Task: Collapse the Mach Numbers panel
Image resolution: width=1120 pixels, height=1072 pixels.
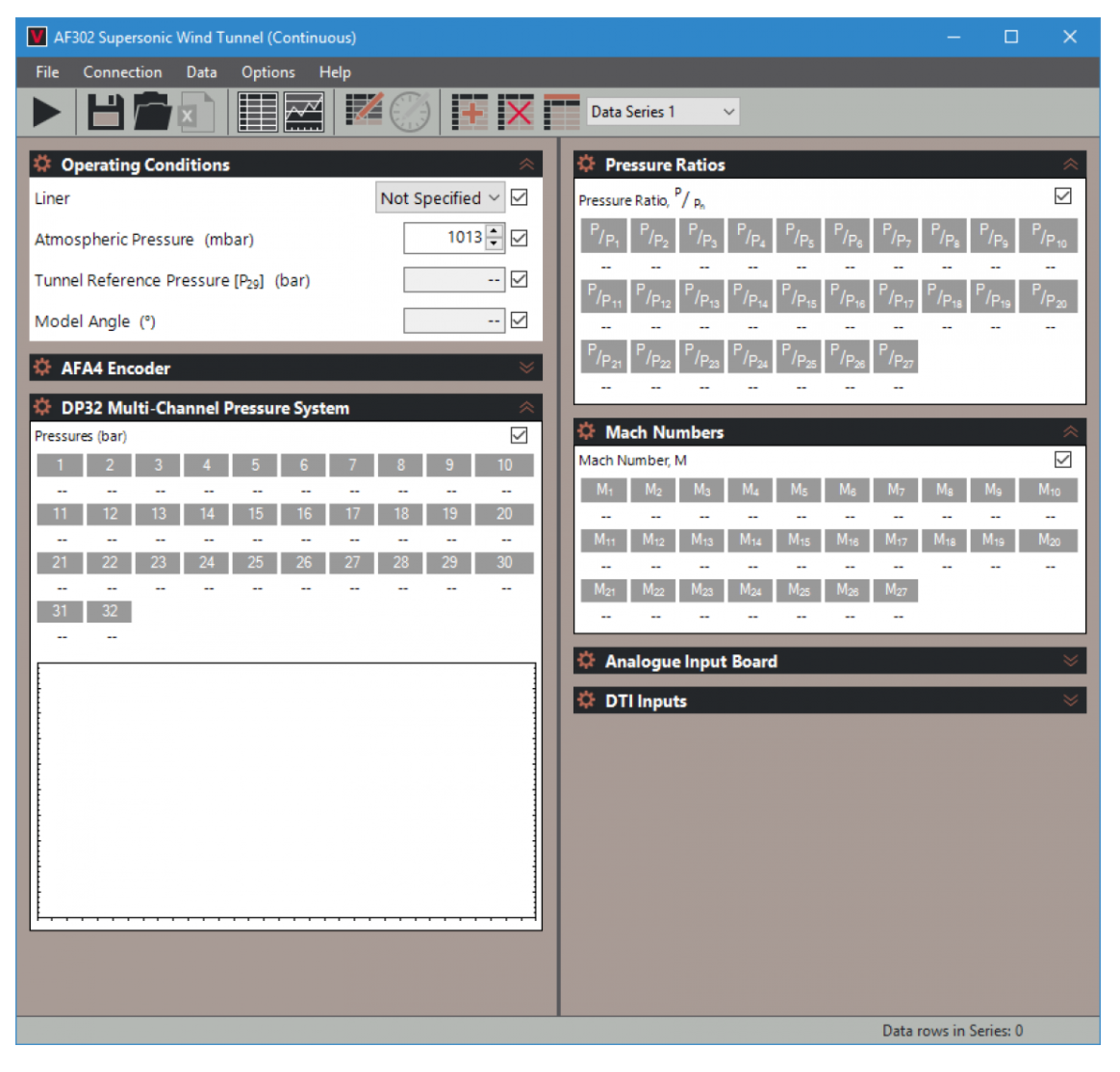Action: coord(1071,431)
